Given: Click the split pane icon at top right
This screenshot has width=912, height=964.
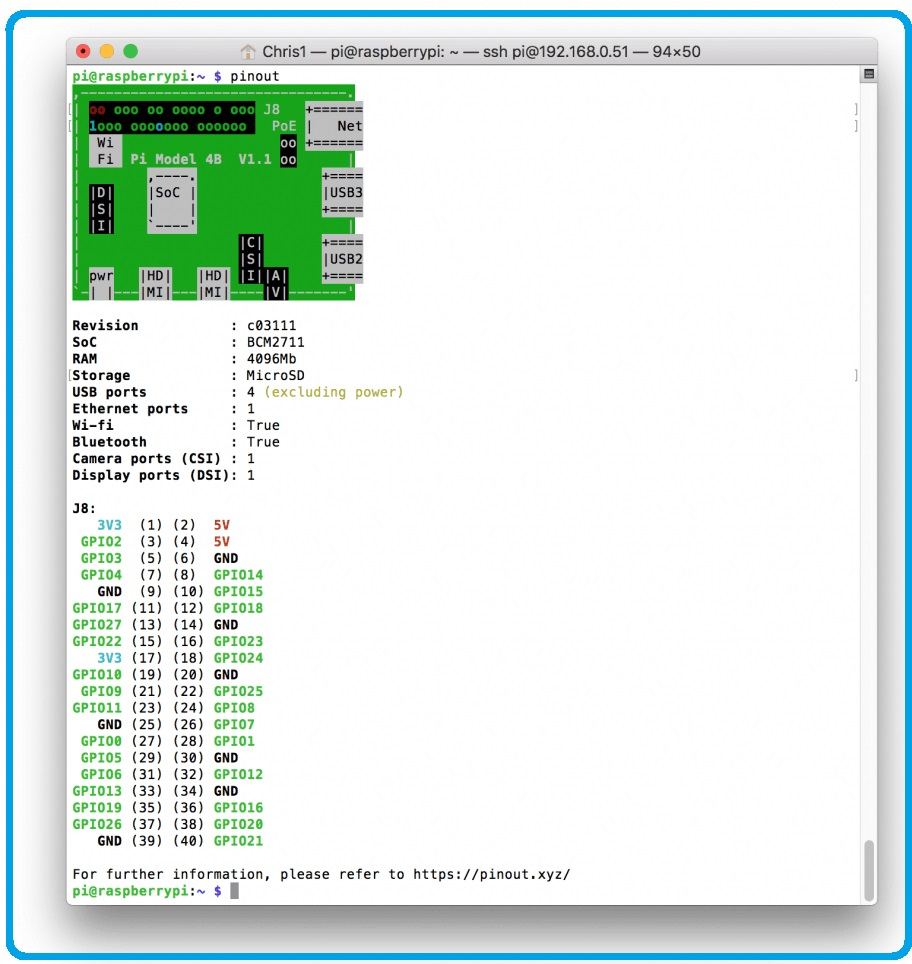Looking at the screenshot, I should (868, 74).
